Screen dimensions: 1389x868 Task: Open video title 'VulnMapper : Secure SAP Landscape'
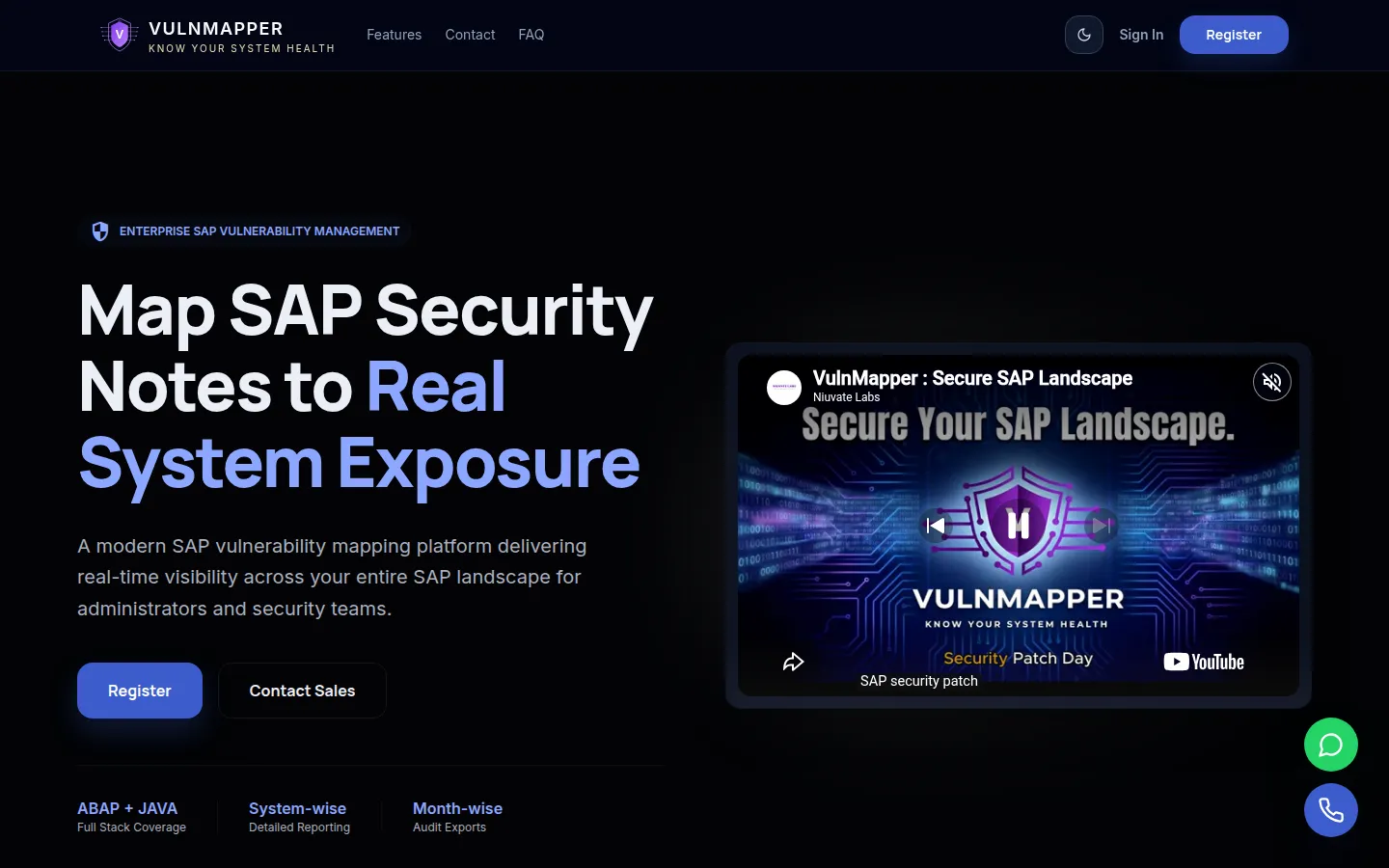tap(972, 378)
